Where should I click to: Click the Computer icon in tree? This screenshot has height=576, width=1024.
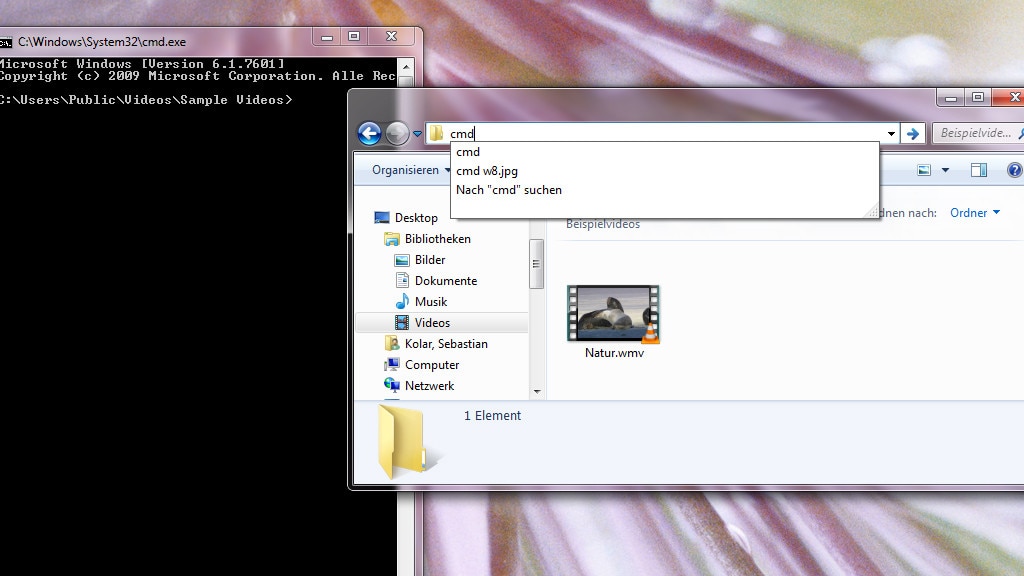392,364
